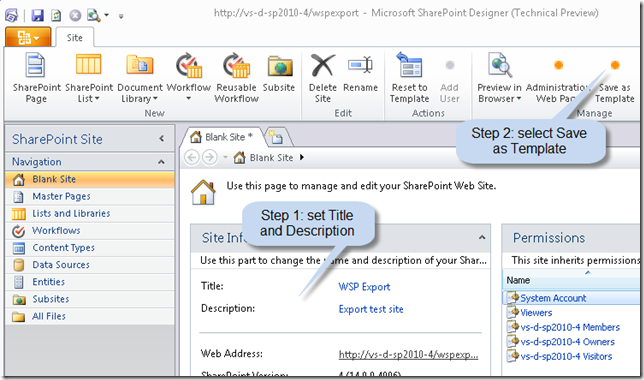Expand the breadcrumb arrow after Blank Site

[x=302, y=157]
